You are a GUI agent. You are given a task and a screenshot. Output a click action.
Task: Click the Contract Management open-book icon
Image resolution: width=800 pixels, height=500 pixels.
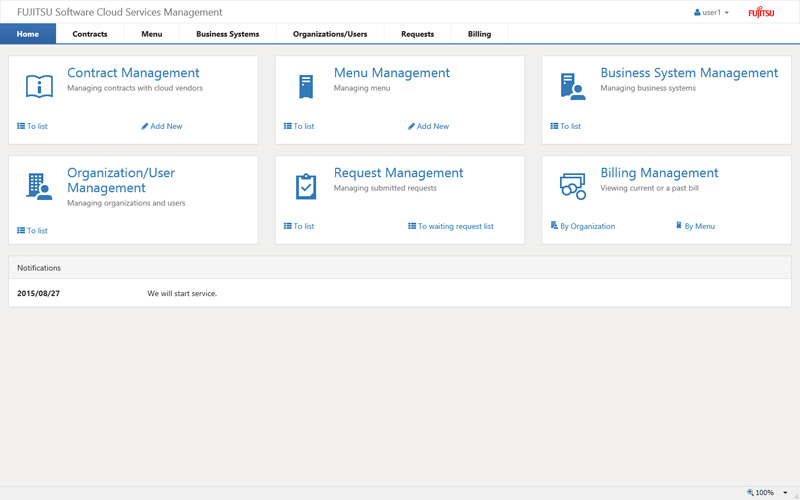tap(39, 86)
